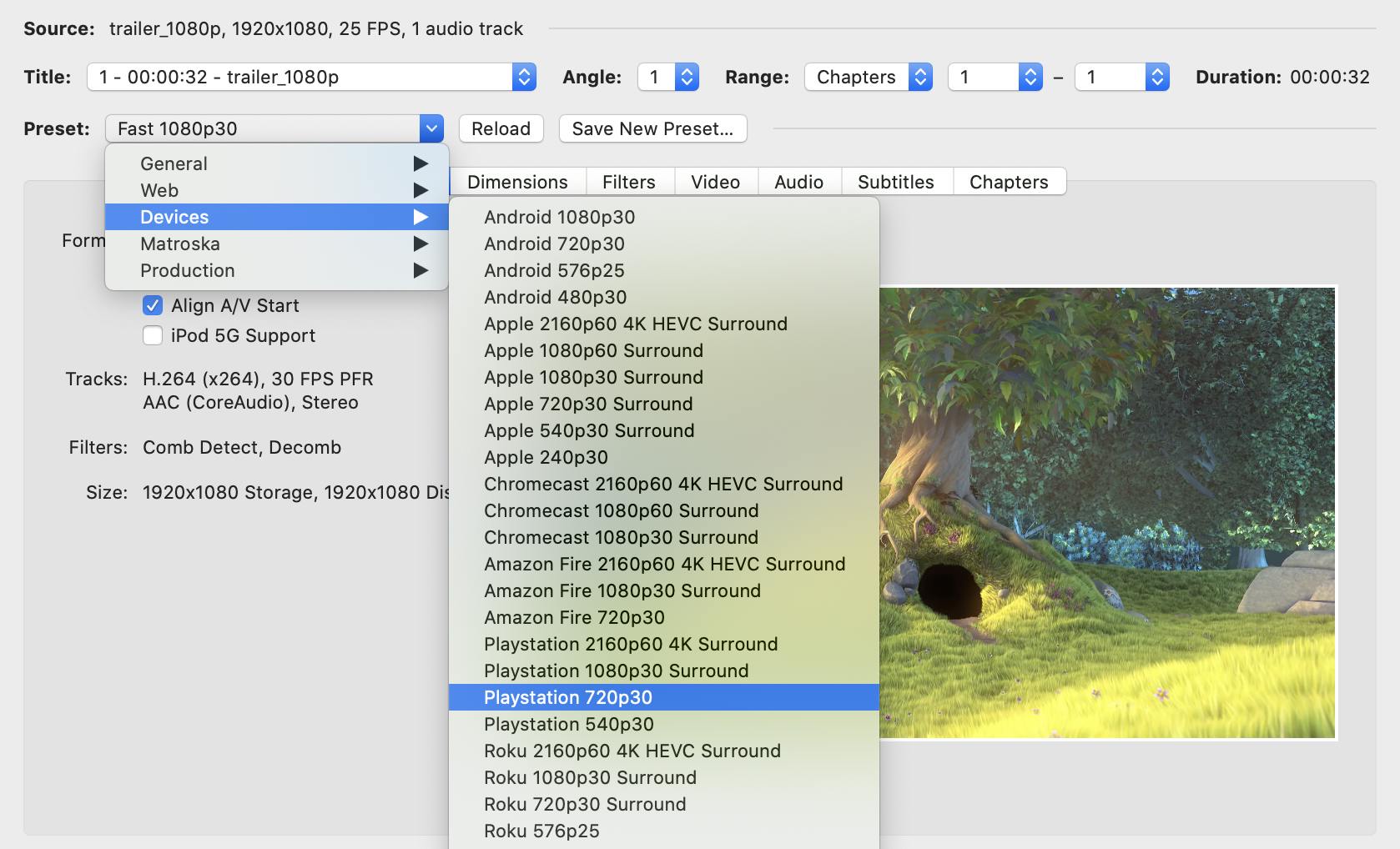Open the Title dropdown

[x=311, y=77]
